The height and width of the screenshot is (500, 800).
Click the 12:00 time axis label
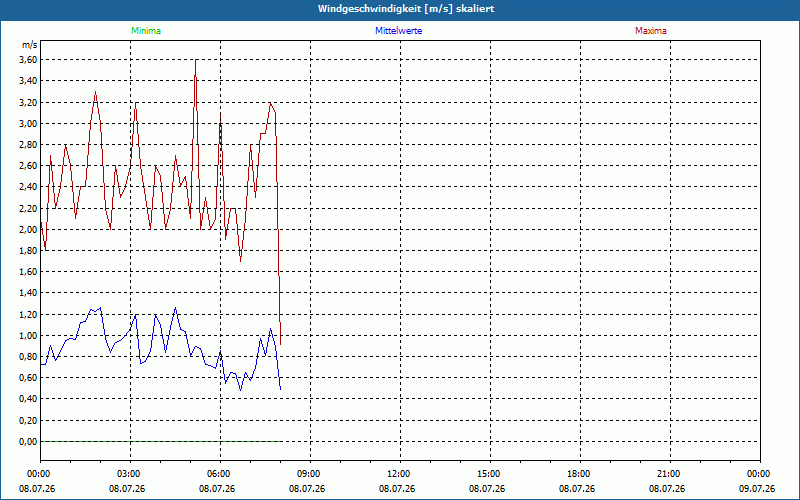(400, 474)
